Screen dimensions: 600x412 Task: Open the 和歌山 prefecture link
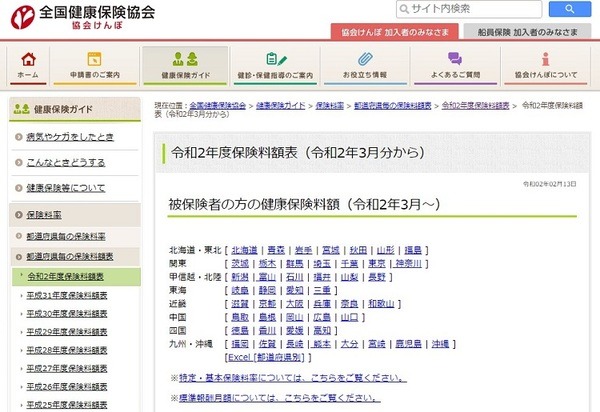tap(381, 304)
